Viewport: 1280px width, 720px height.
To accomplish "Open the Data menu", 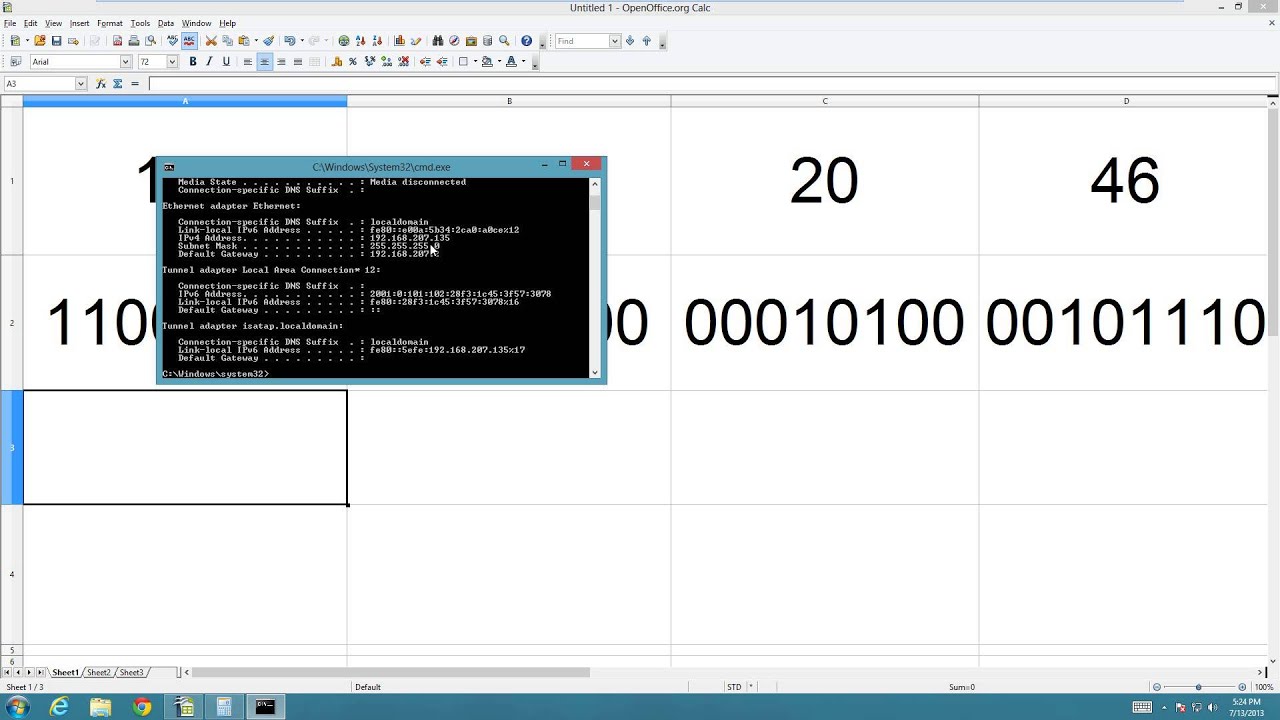I will pyautogui.click(x=166, y=23).
